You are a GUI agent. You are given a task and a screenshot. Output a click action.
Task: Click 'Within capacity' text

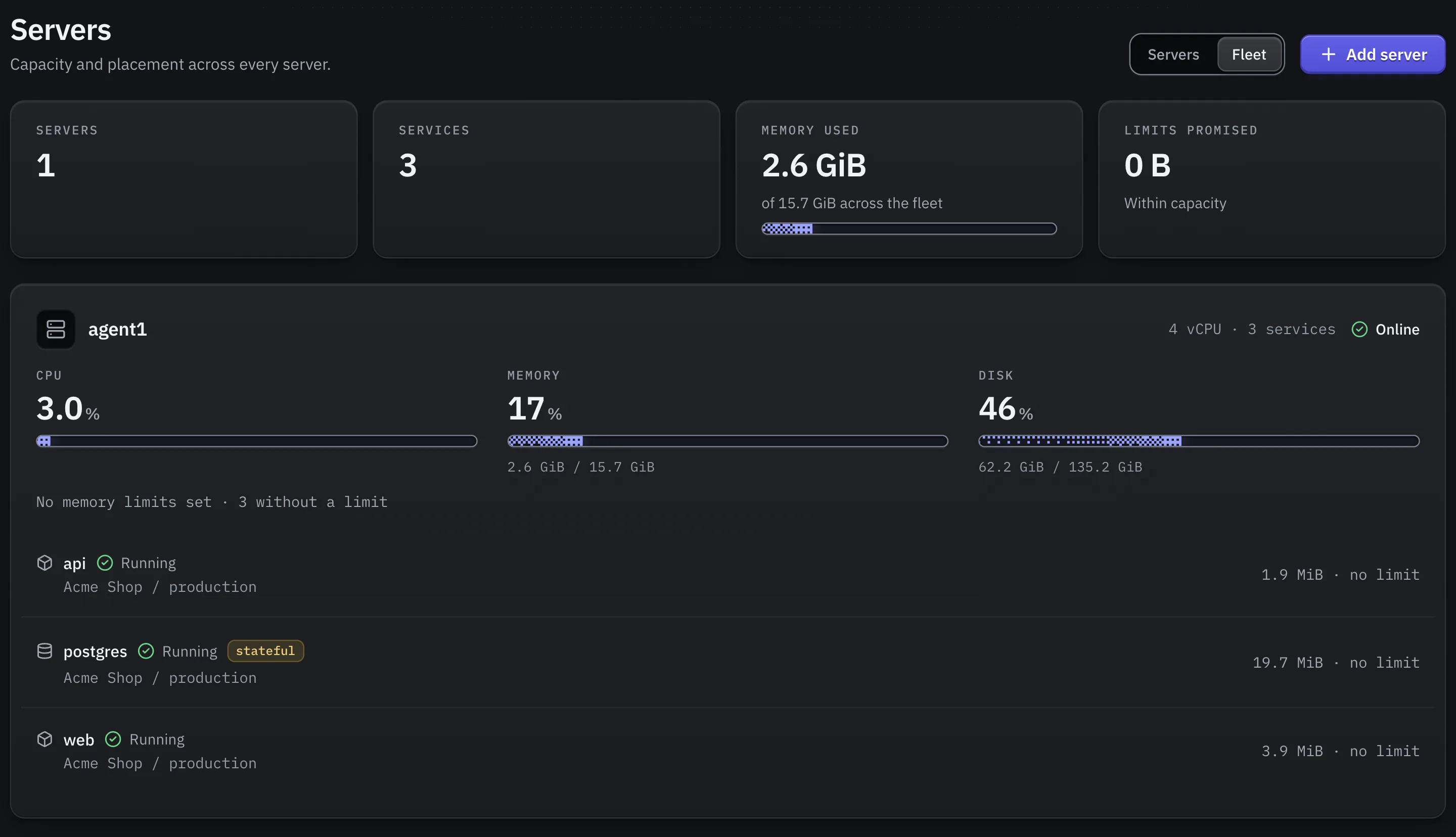click(x=1175, y=203)
